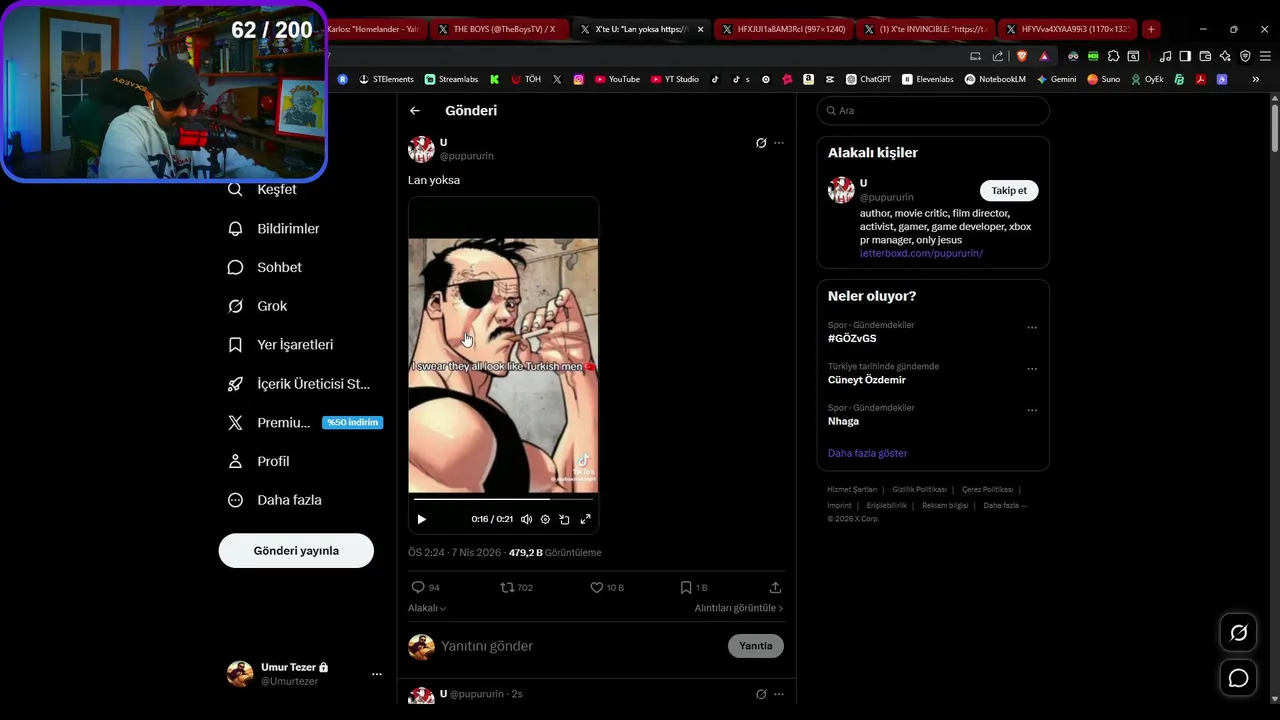Open Alıntıları görüntüle link

[739, 608]
